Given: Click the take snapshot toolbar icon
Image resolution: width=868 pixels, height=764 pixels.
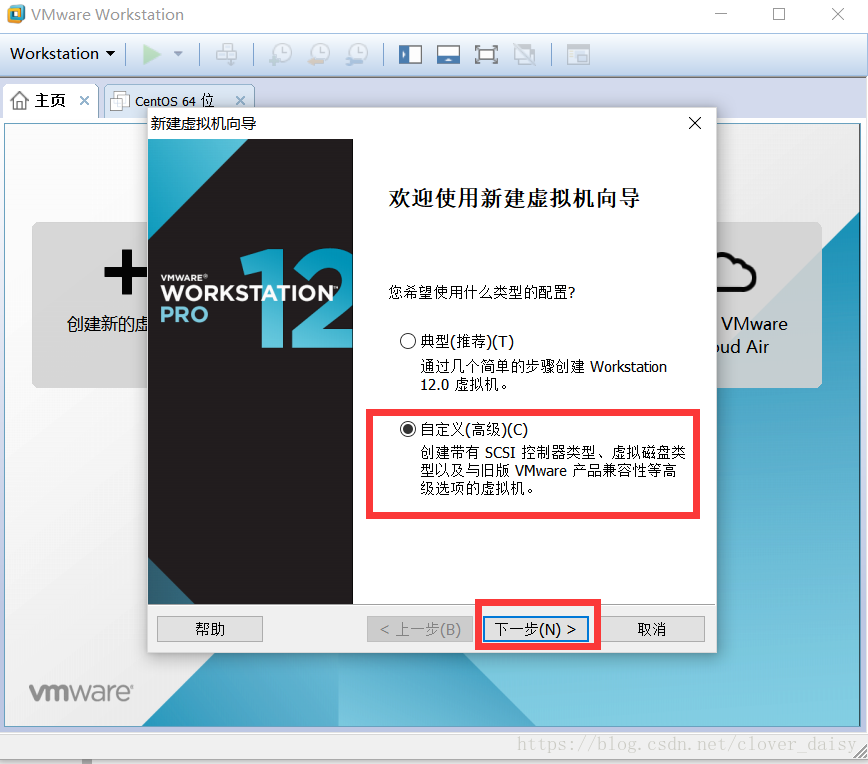Looking at the screenshot, I should click(x=281, y=54).
